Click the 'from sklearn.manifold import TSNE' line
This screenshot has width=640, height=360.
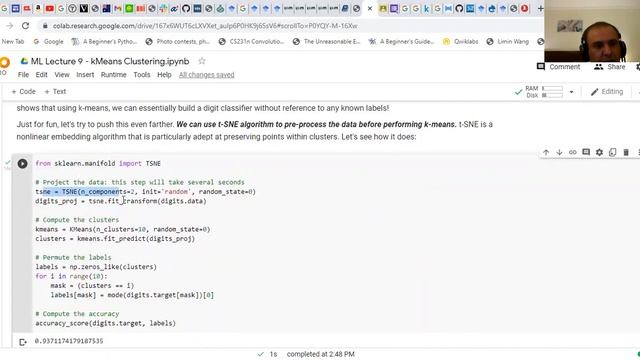(98, 163)
